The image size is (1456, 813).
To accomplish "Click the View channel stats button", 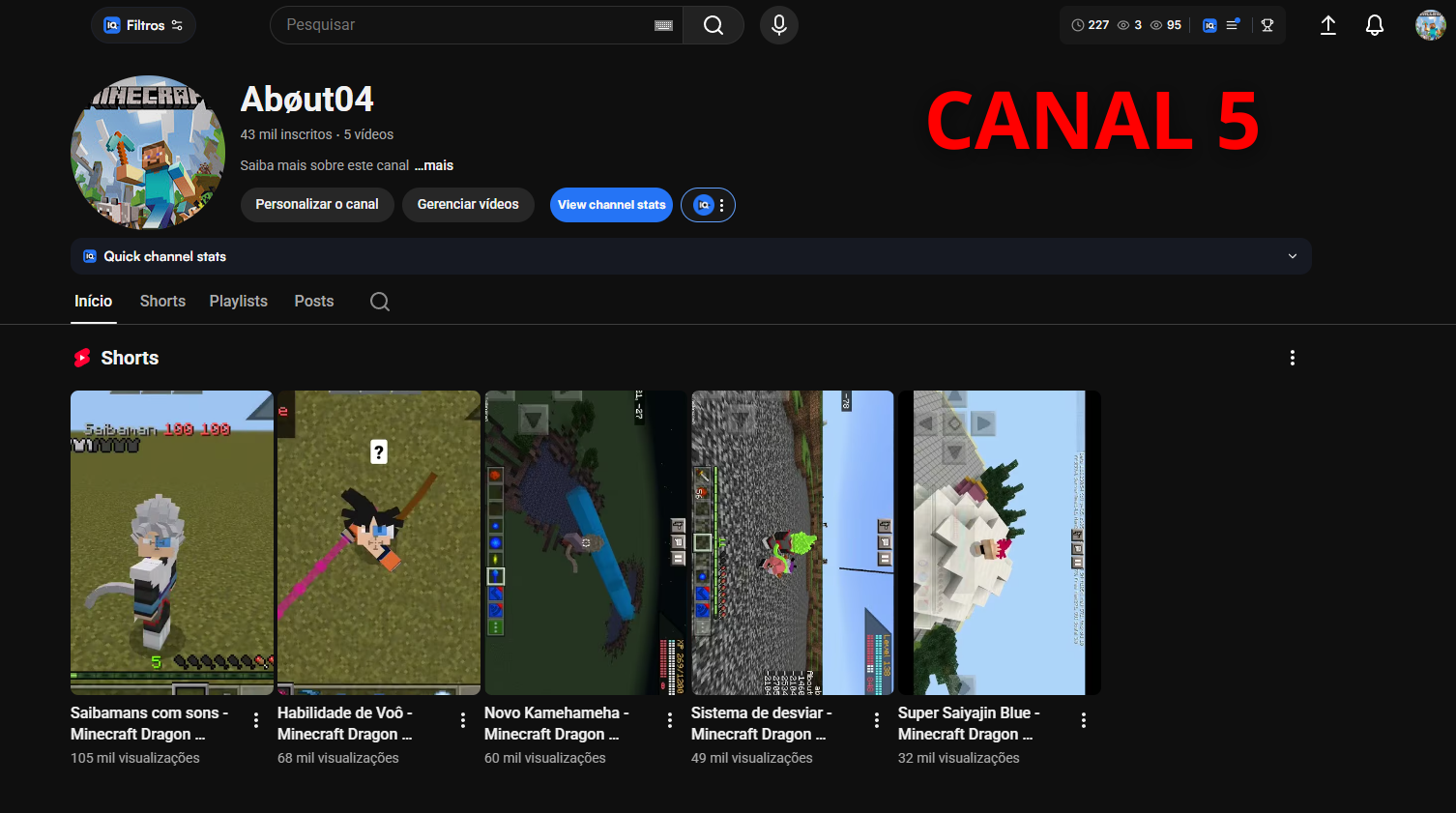I will coord(611,205).
